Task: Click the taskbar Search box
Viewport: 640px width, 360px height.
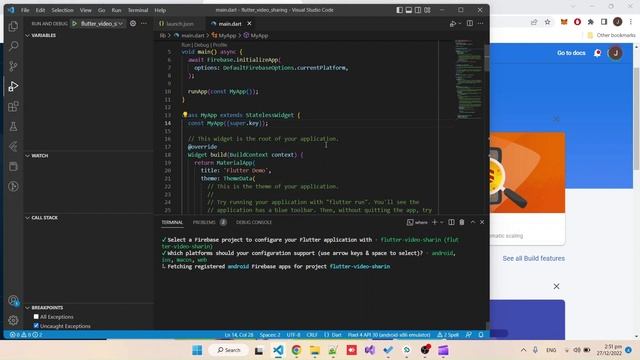Action: 229,350
